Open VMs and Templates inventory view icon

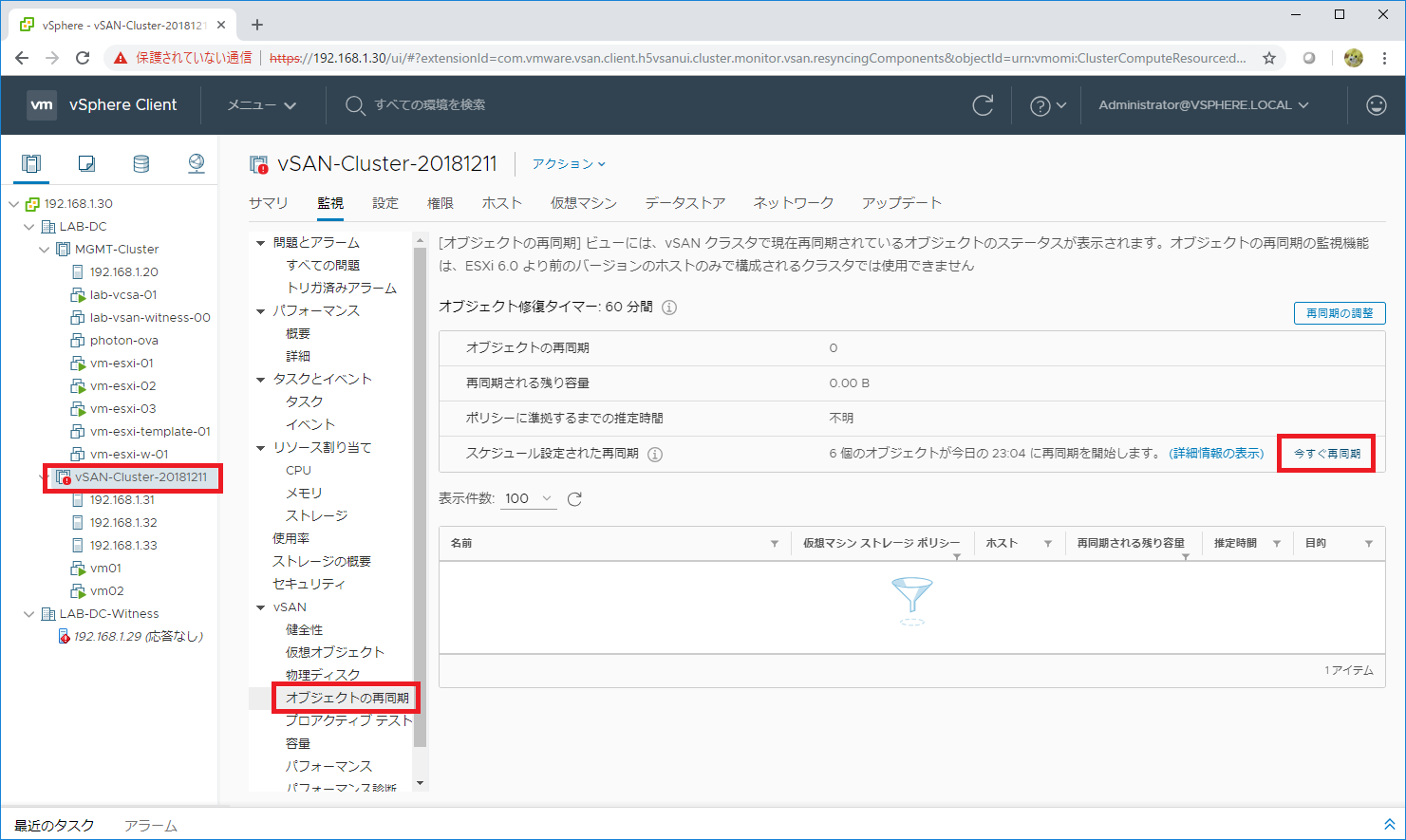click(x=86, y=164)
